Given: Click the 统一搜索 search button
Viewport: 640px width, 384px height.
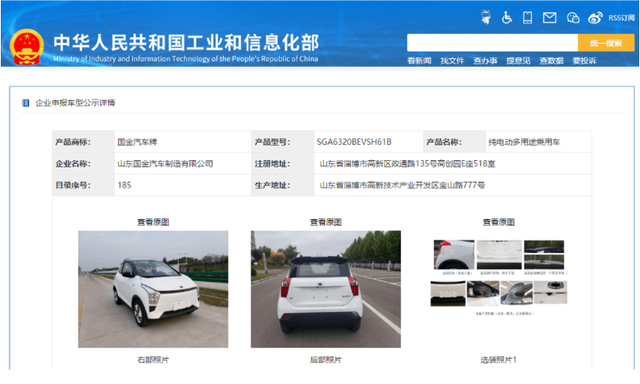Looking at the screenshot, I should [x=606, y=43].
